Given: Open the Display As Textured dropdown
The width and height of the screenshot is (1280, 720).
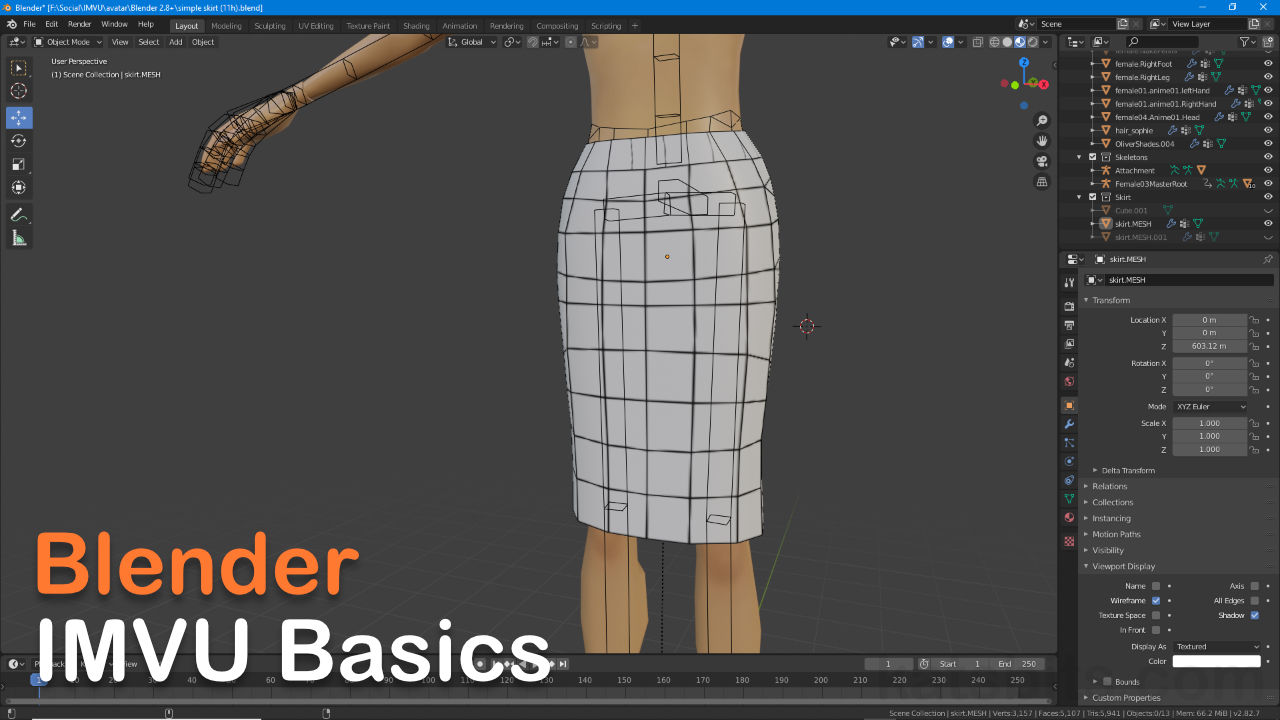Looking at the screenshot, I should [x=1217, y=647].
